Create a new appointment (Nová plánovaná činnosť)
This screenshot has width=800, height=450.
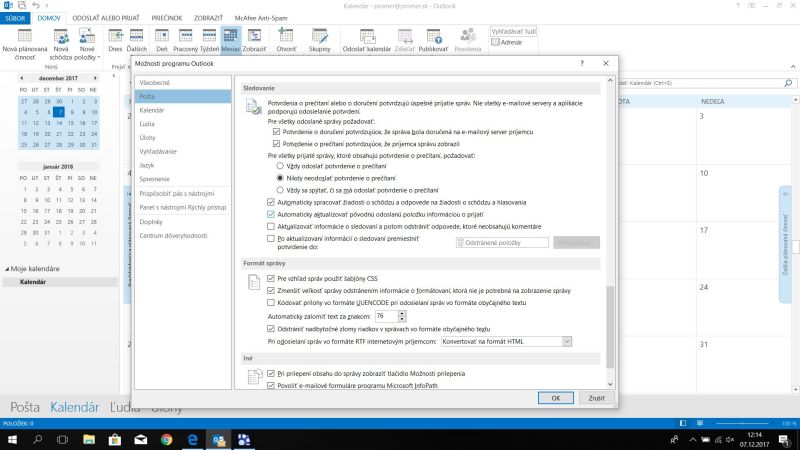click(24, 44)
